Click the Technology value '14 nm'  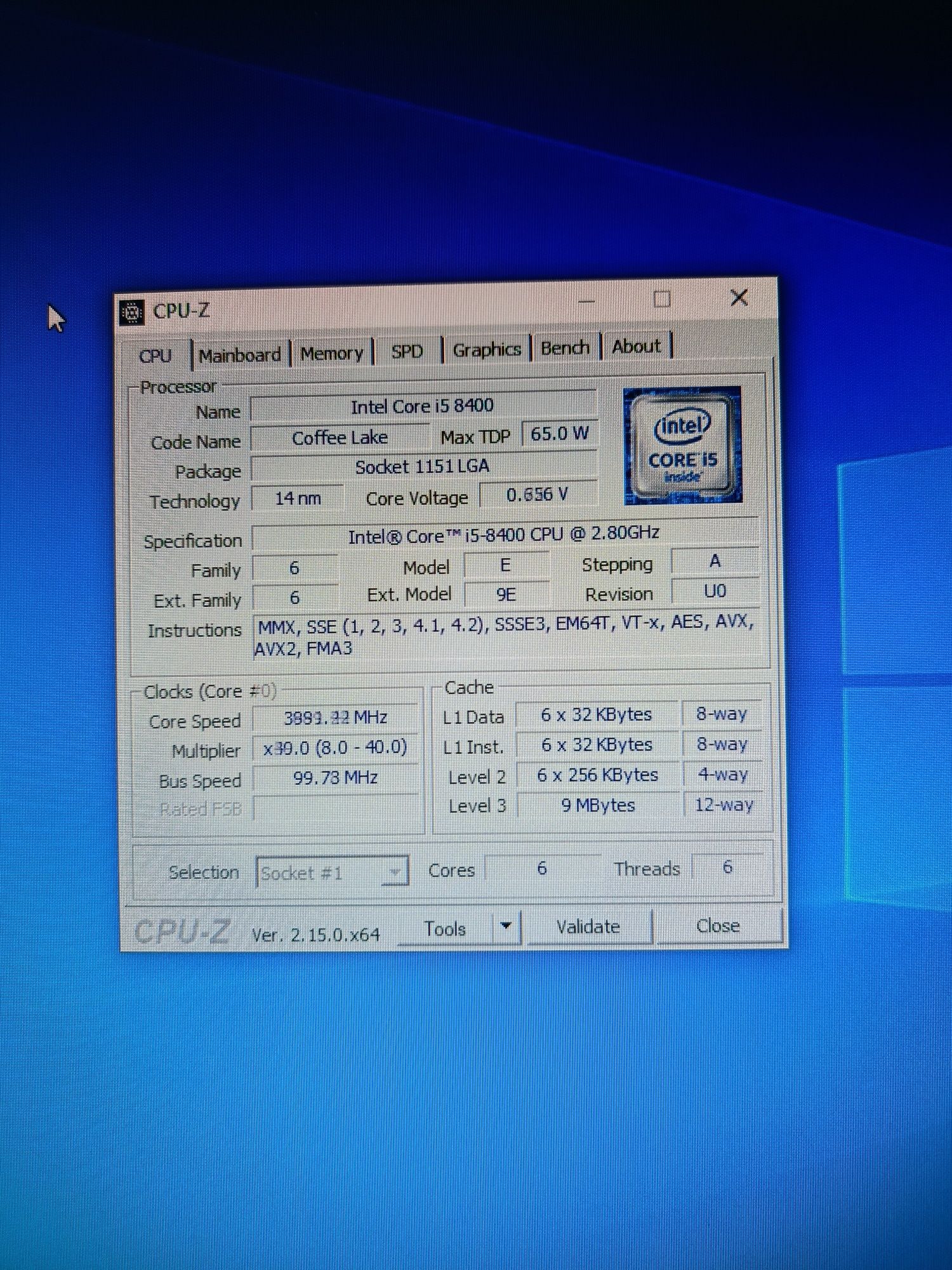click(298, 498)
